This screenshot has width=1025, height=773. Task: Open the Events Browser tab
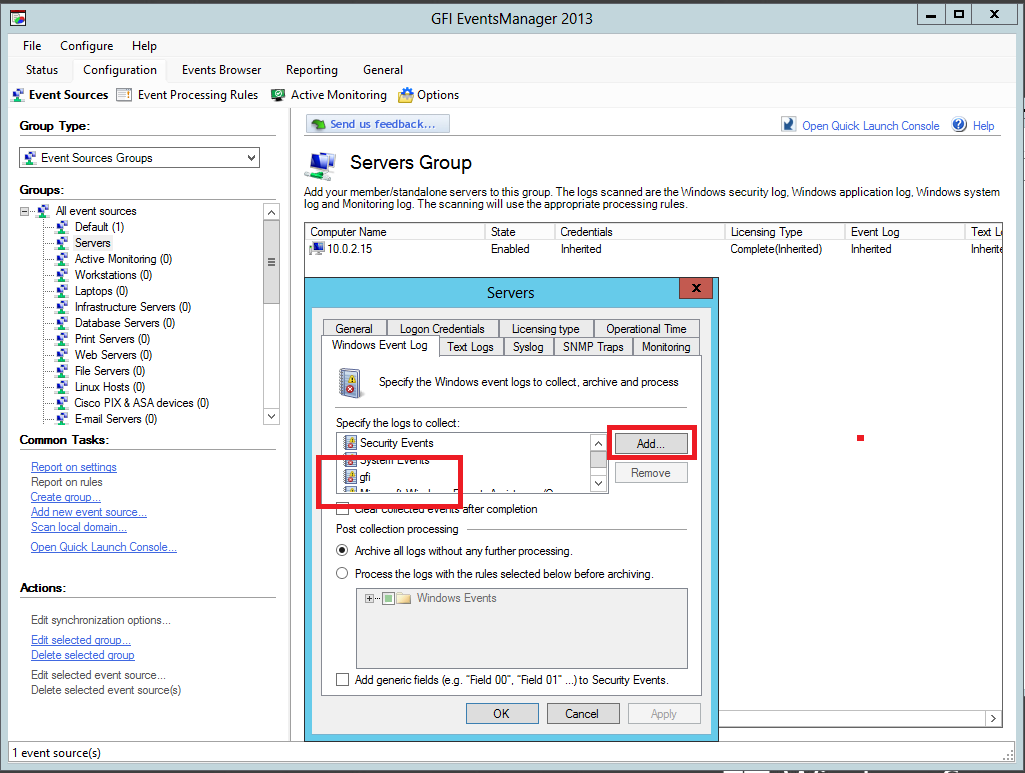coord(221,70)
